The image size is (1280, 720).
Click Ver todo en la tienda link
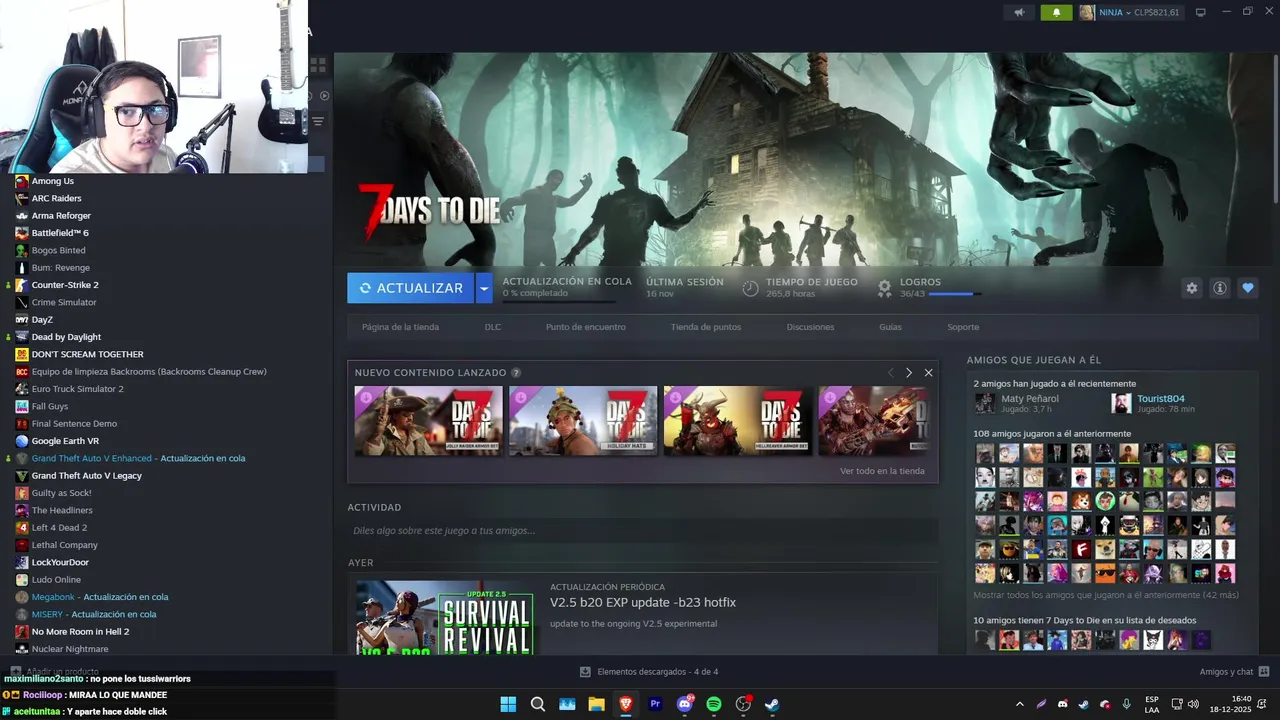coord(882,471)
